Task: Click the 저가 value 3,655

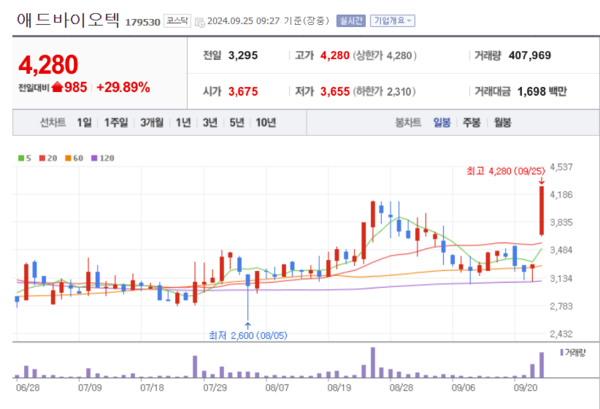Action: coord(335,91)
